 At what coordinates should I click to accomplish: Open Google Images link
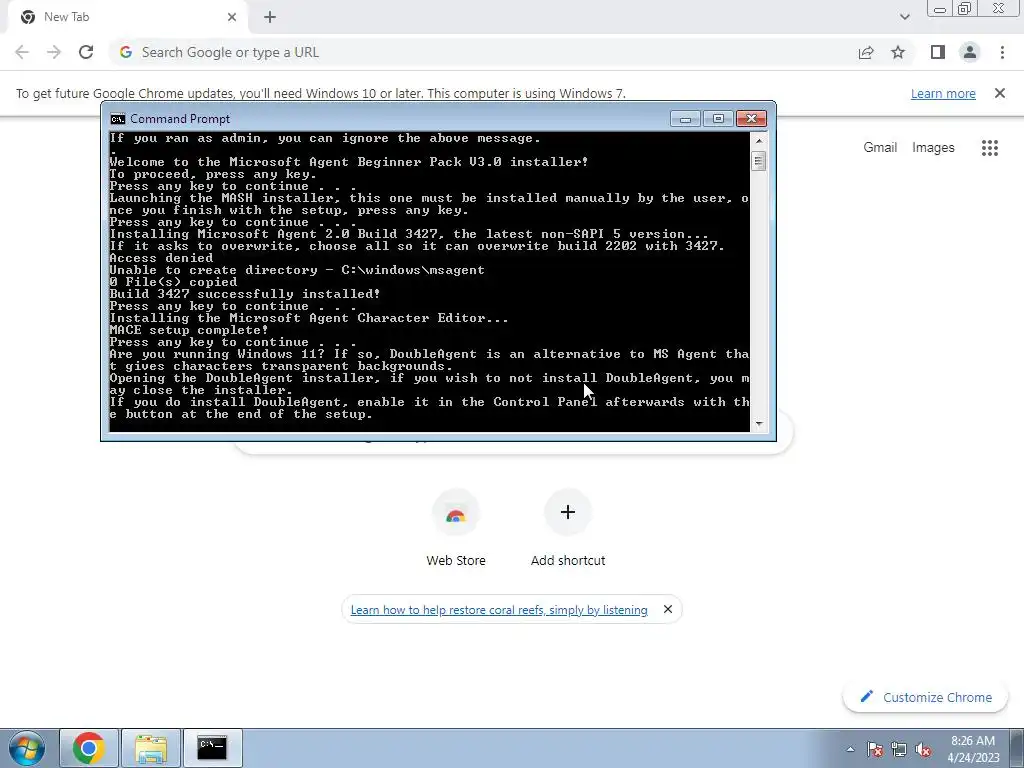click(x=933, y=148)
